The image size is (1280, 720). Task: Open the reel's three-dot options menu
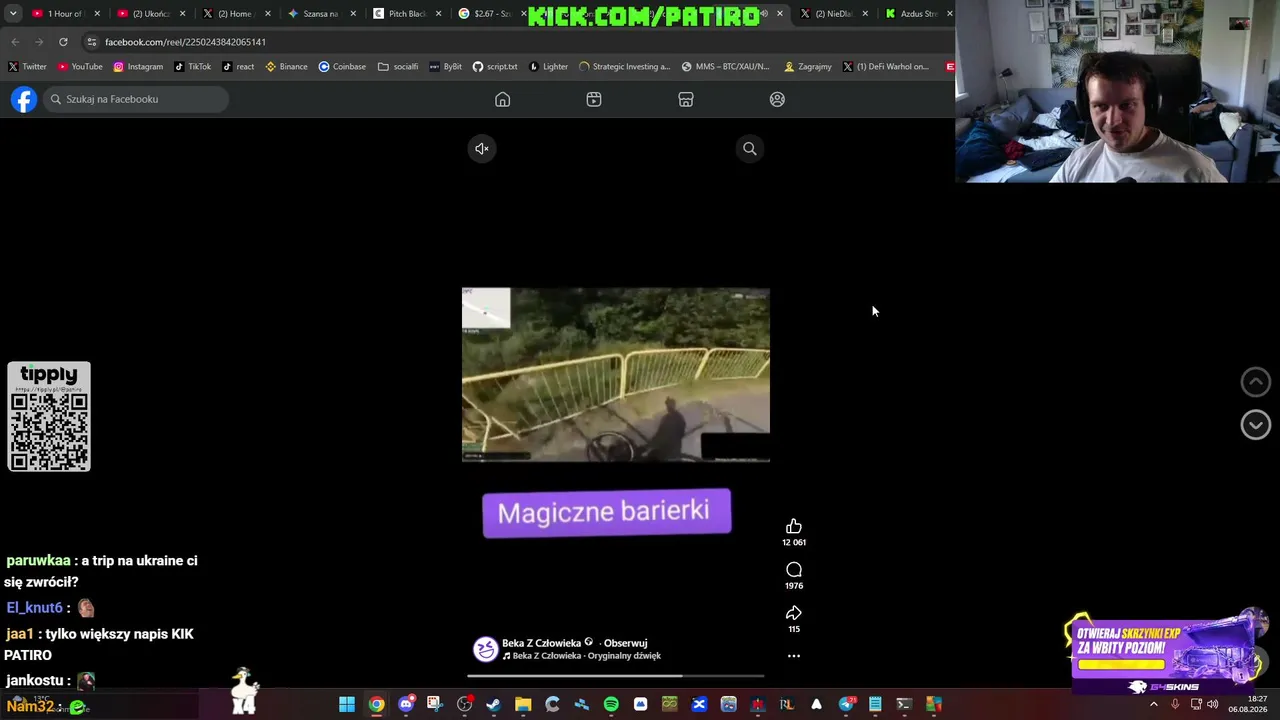tap(794, 656)
